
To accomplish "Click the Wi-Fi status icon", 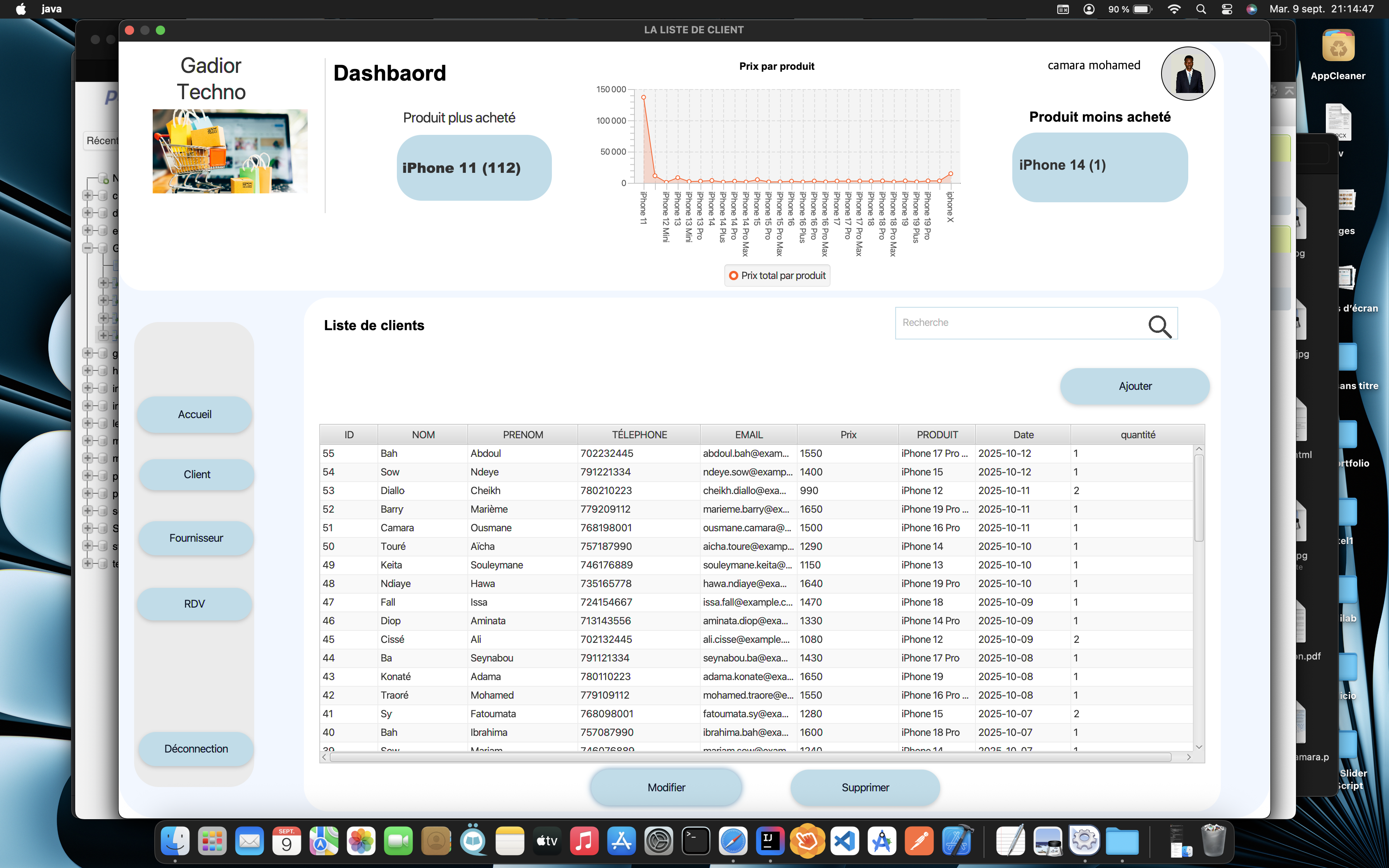I will (1174, 9).
